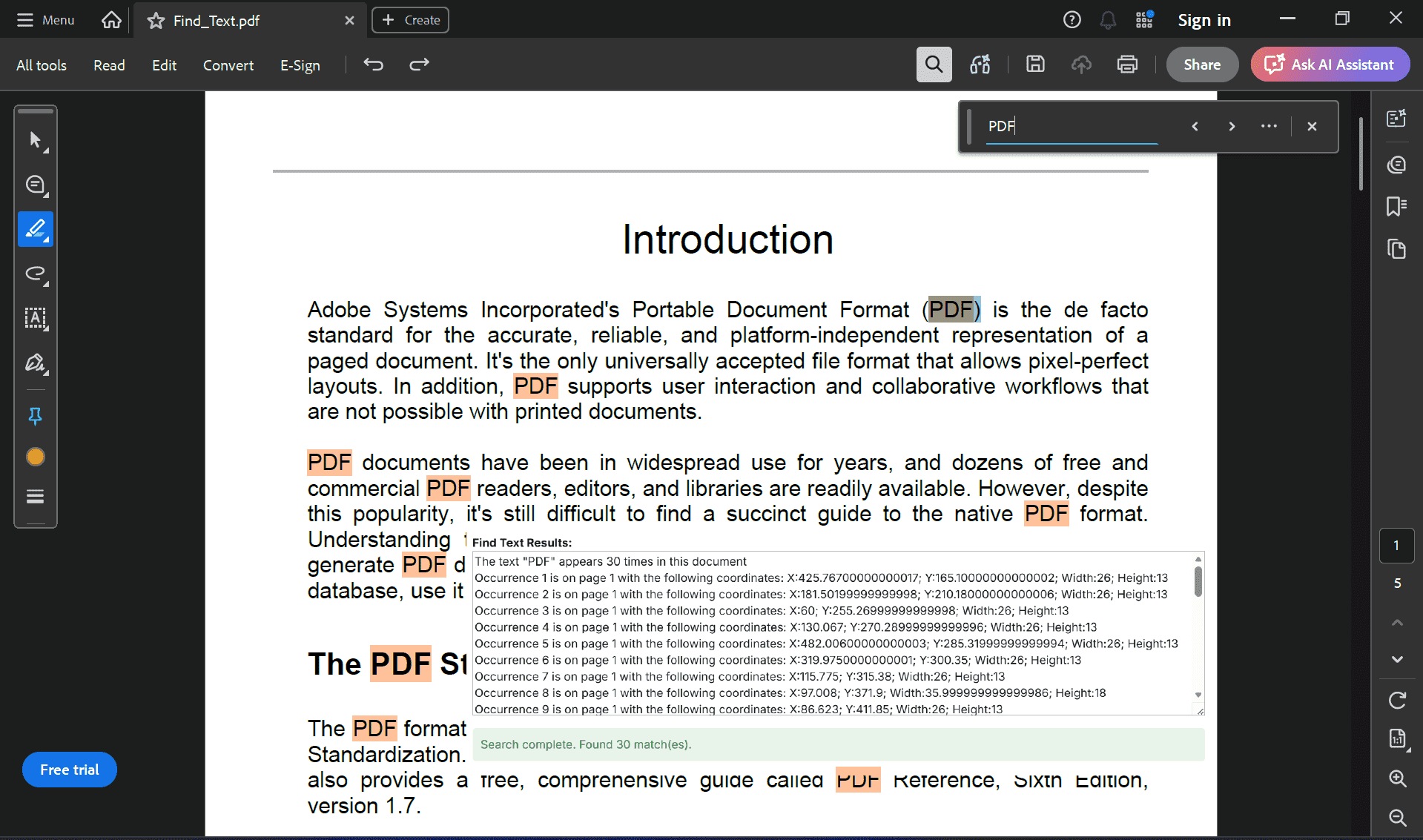Open the notifications bell
The image size is (1423, 840).
[1108, 20]
